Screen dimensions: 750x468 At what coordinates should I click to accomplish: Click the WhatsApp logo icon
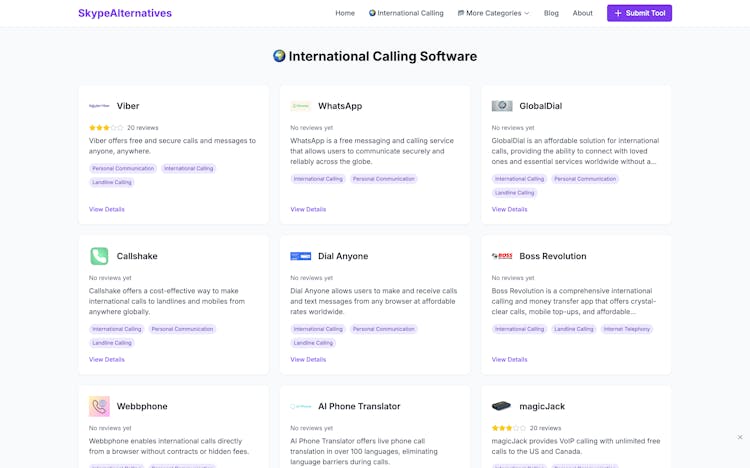click(300, 106)
